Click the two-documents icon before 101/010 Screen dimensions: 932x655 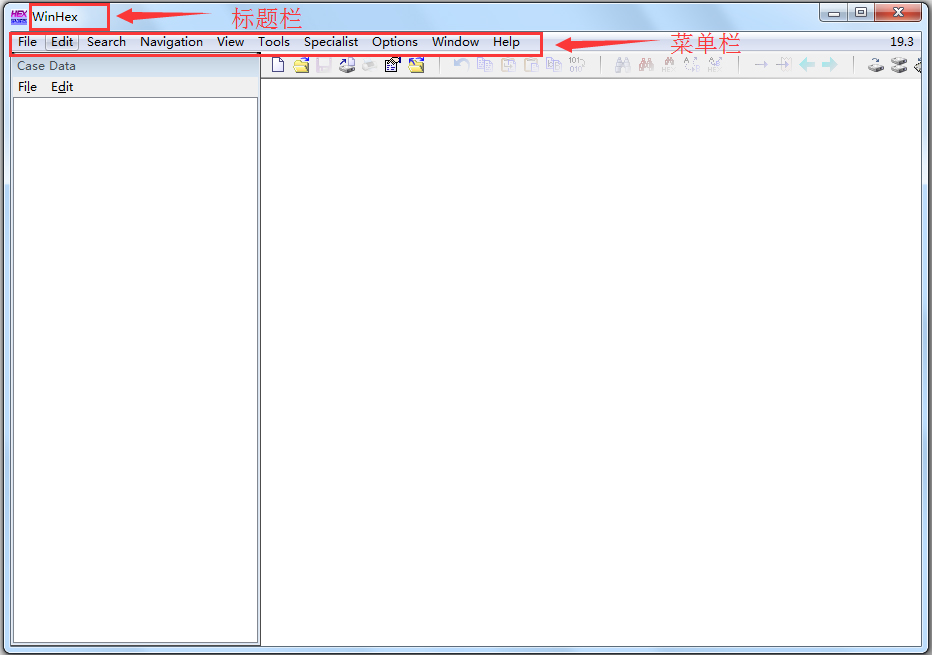[554, 65]
